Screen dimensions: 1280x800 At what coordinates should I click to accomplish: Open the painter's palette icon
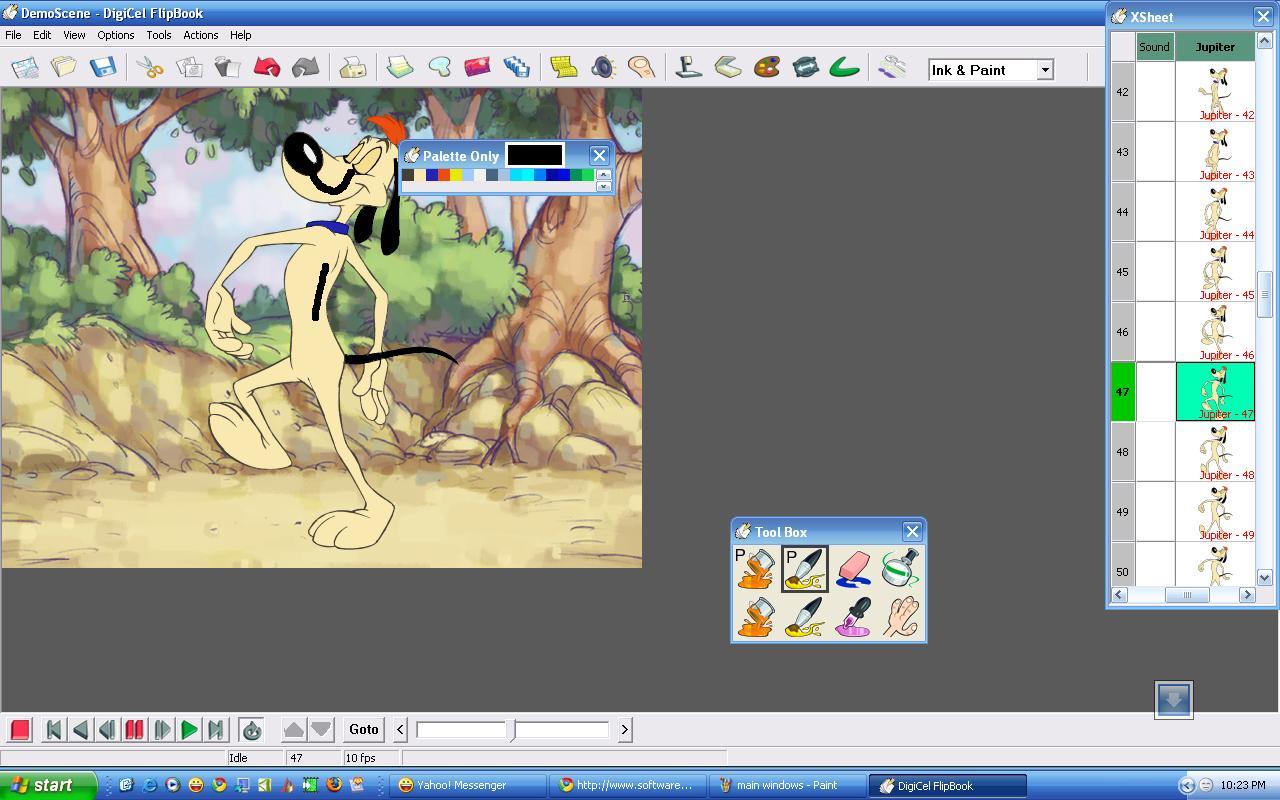click(x=767, y=67)
